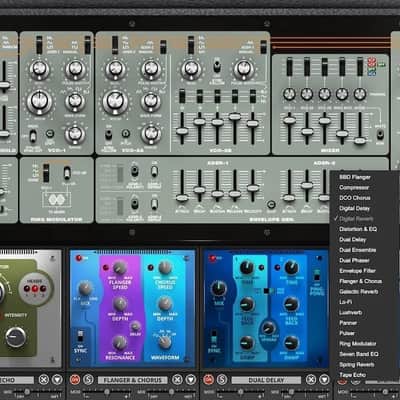Click the Dual Delay effect name label

coord(266,380)
